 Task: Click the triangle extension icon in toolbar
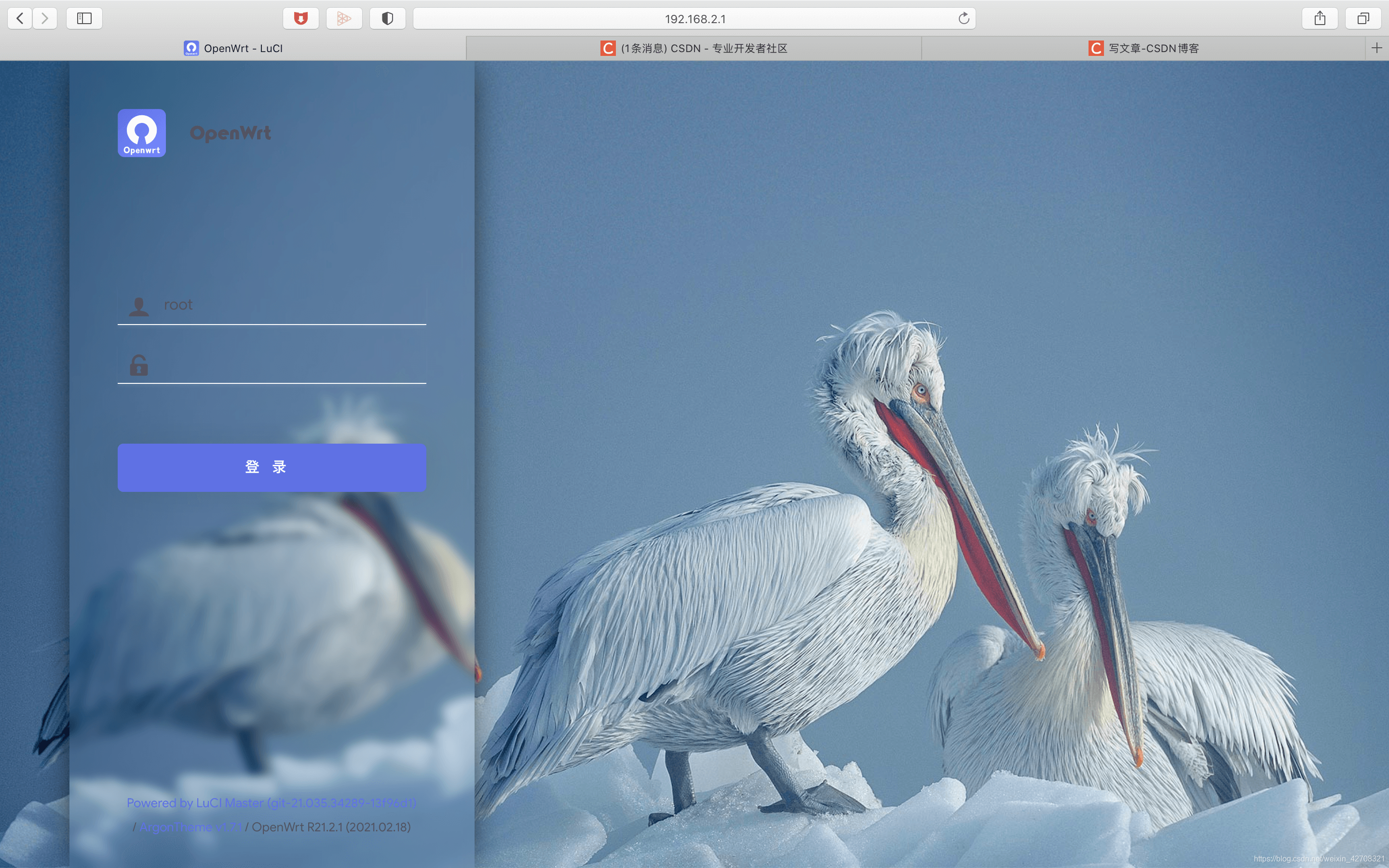click(344, 18)
